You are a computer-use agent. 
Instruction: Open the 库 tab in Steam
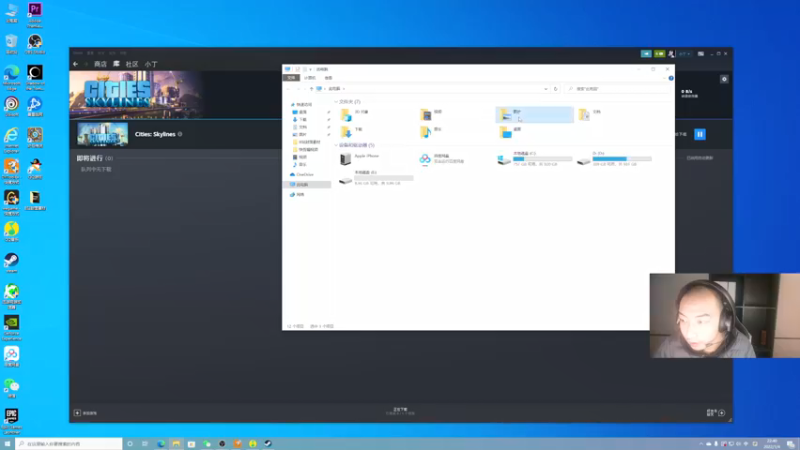point(116,64)
